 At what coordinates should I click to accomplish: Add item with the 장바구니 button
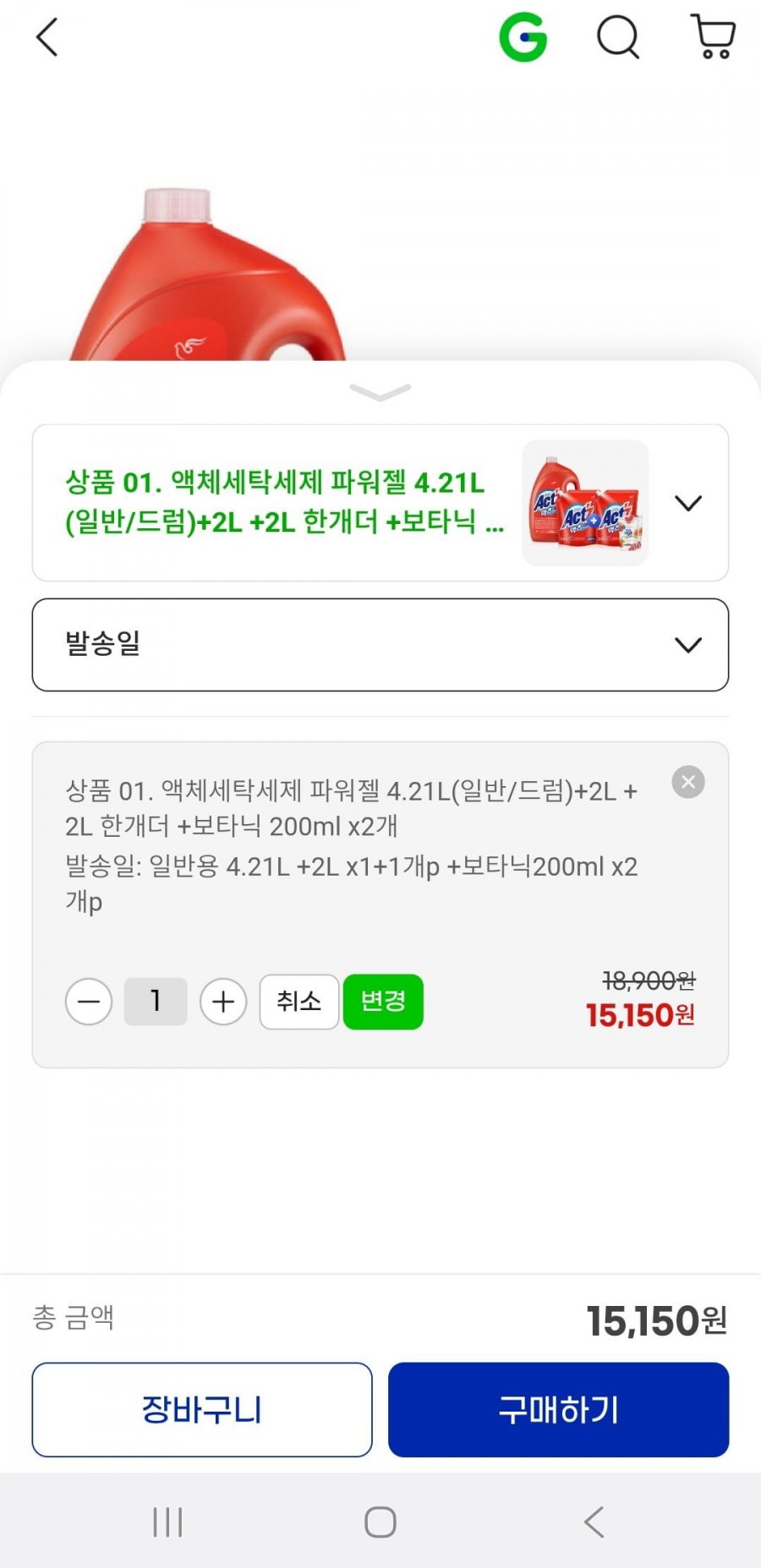[202, 1409]
